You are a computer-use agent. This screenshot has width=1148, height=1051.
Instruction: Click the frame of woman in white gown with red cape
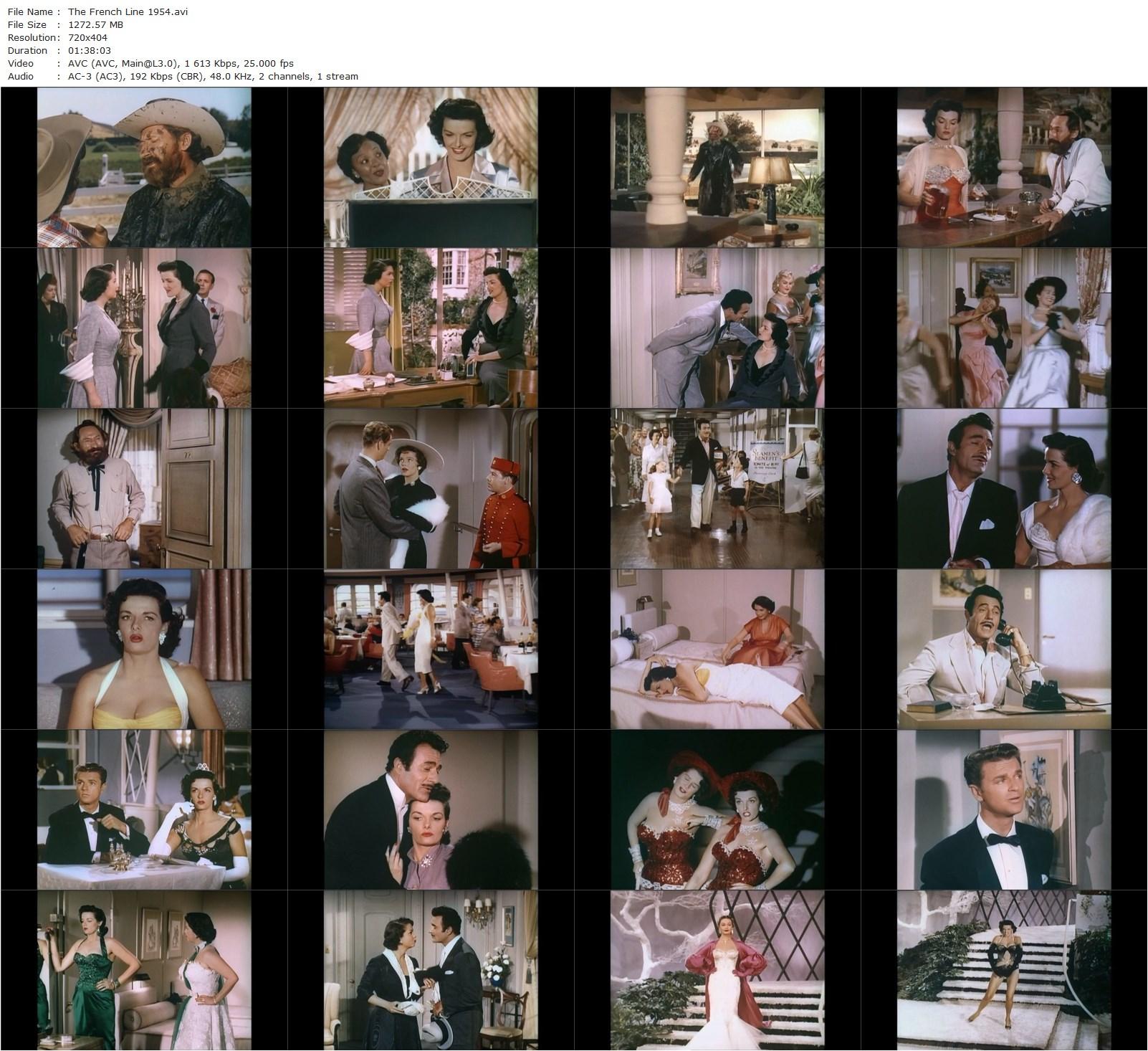(717, 971)
